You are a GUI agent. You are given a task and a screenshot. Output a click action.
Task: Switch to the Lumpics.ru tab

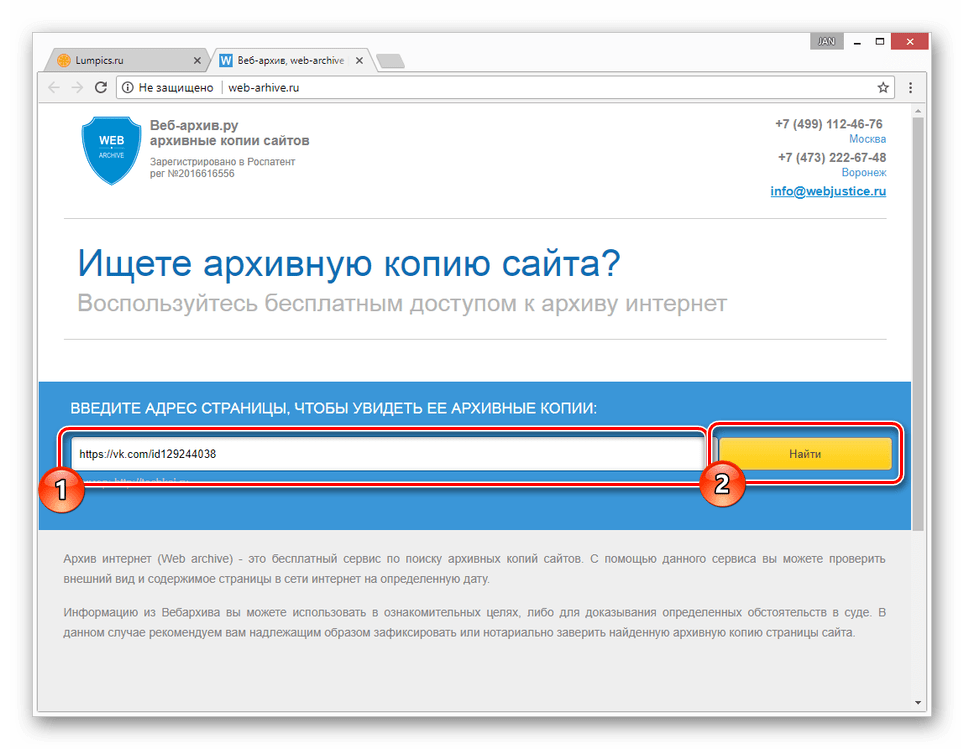(x=120, y=61)
